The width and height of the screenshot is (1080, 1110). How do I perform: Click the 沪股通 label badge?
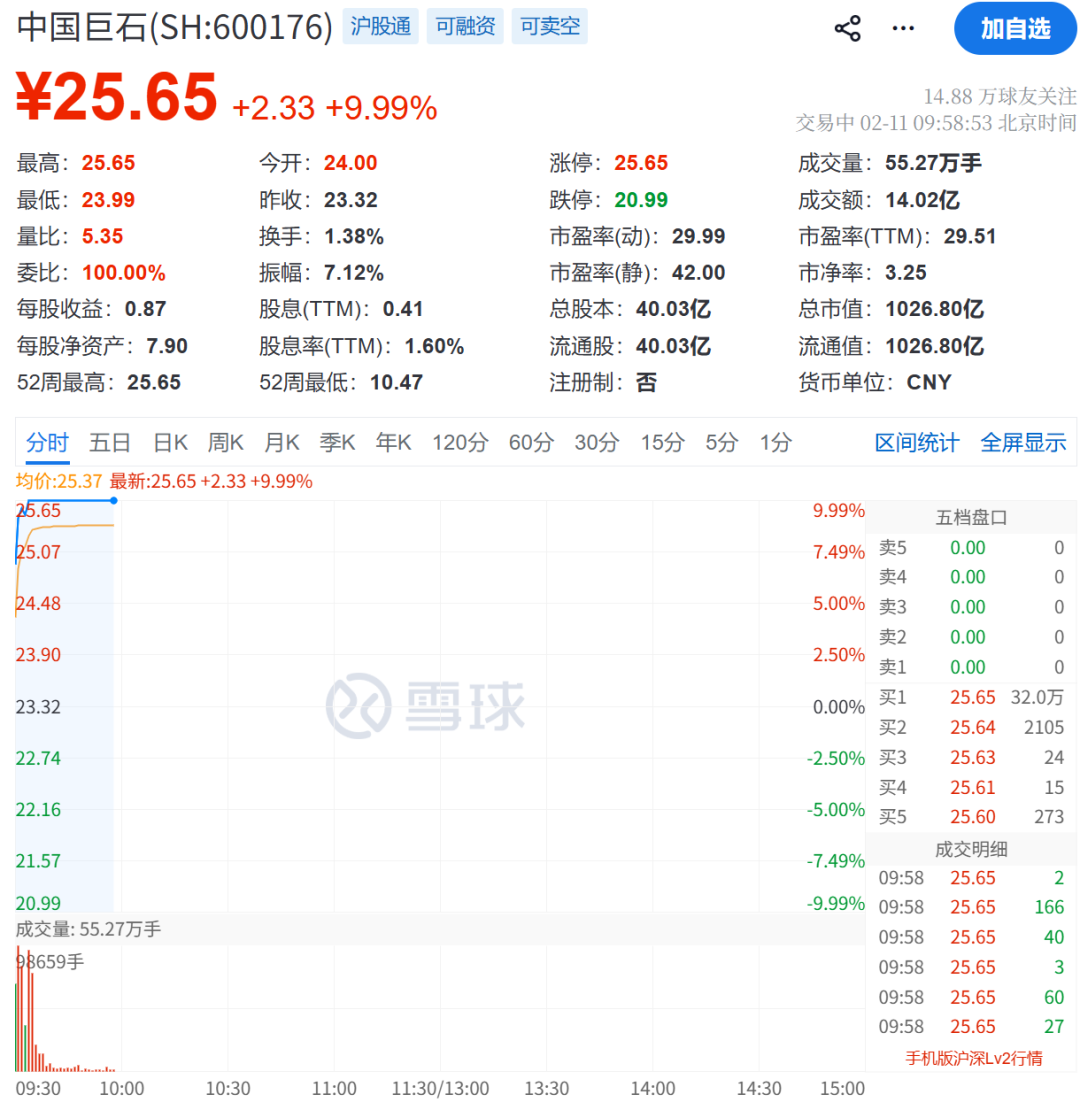380,27
